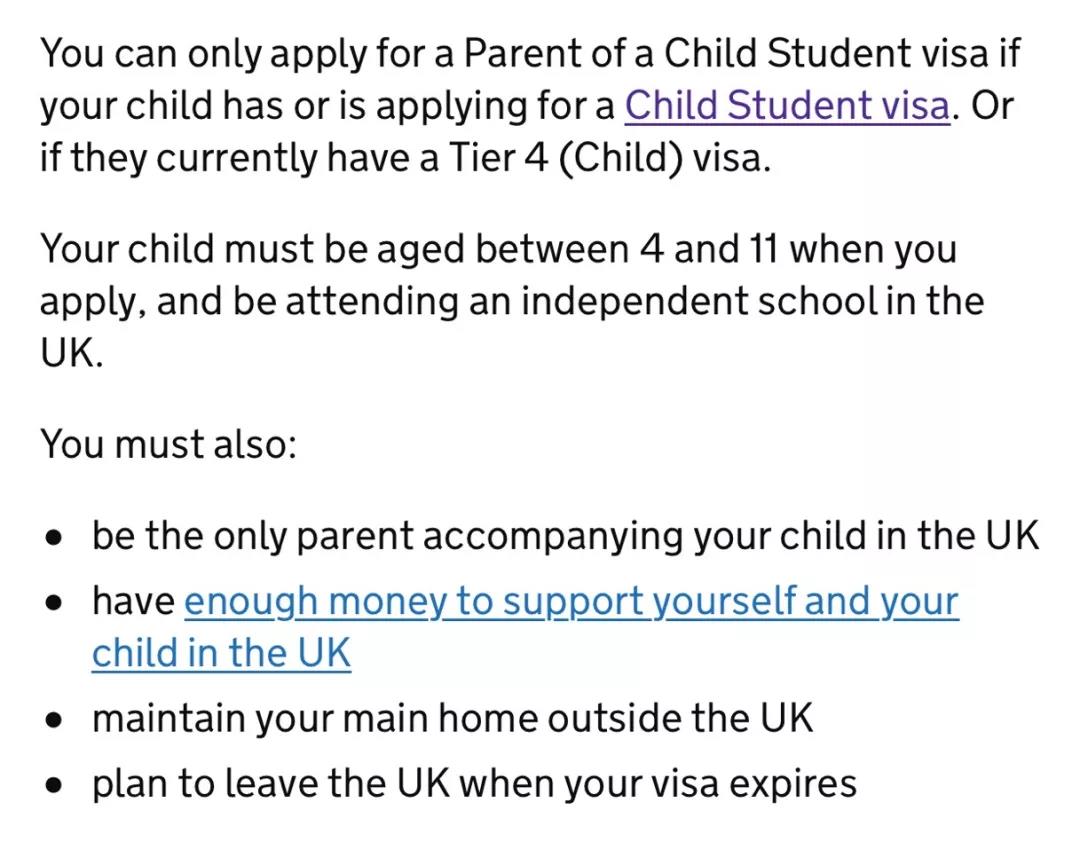Click the 'You must also:' heading text
The width and height of the screenshot is (1080, 865).
point(168,444)
